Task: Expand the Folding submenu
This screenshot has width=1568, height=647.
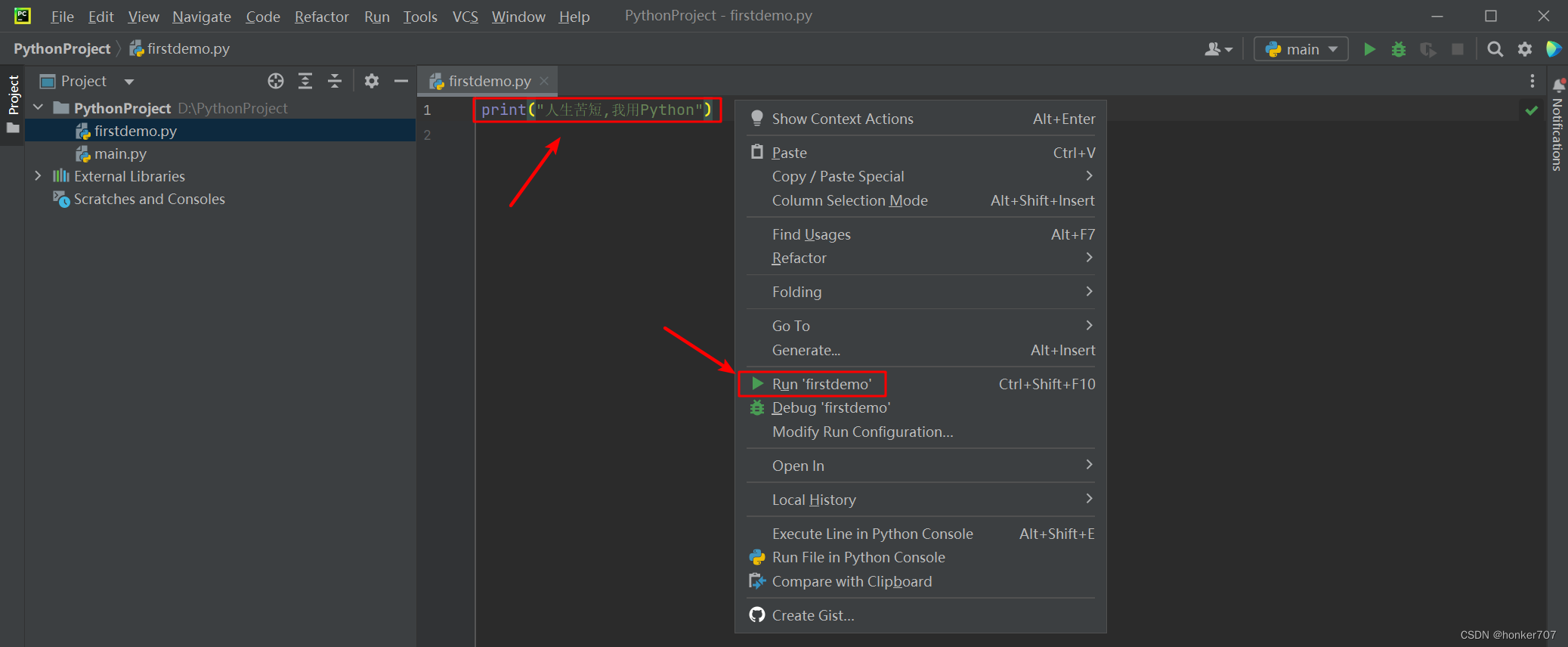Action: coord(920,292)
